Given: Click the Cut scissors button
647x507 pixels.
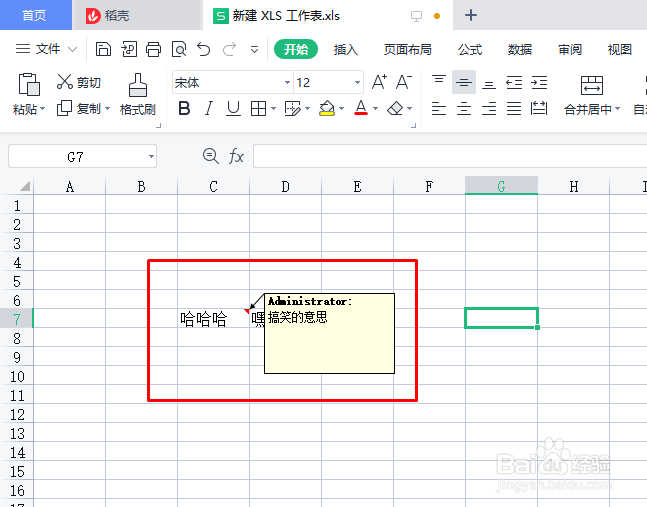Looking at the screenshot, I should click(79, 82).
